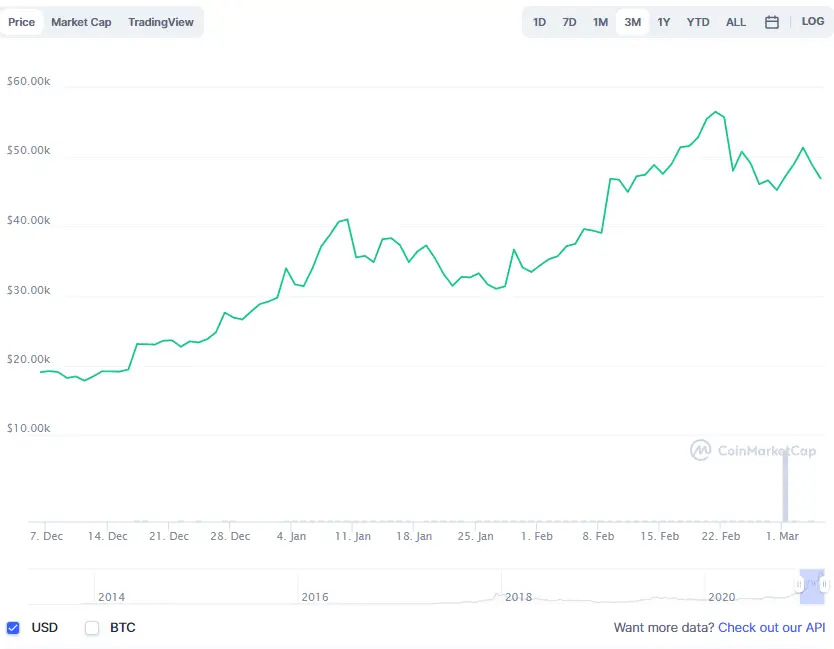Image resolution: width=834 pixels, height=649 pixels.
Task: Click the 21. Dec date label
Action: 169,536
